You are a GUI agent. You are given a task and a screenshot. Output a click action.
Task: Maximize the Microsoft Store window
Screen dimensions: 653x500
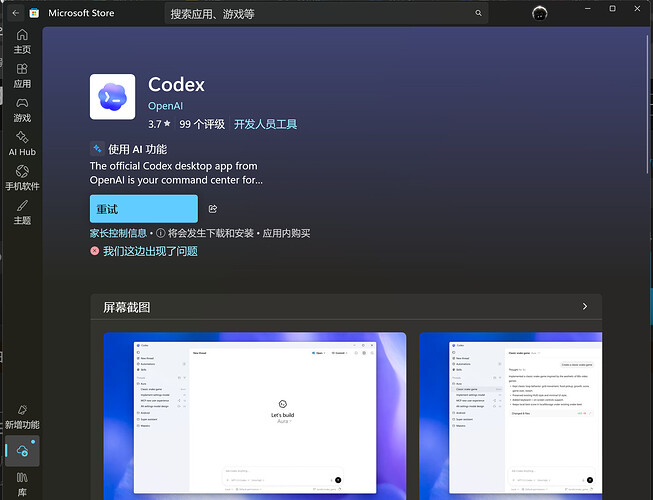(612, 8)
